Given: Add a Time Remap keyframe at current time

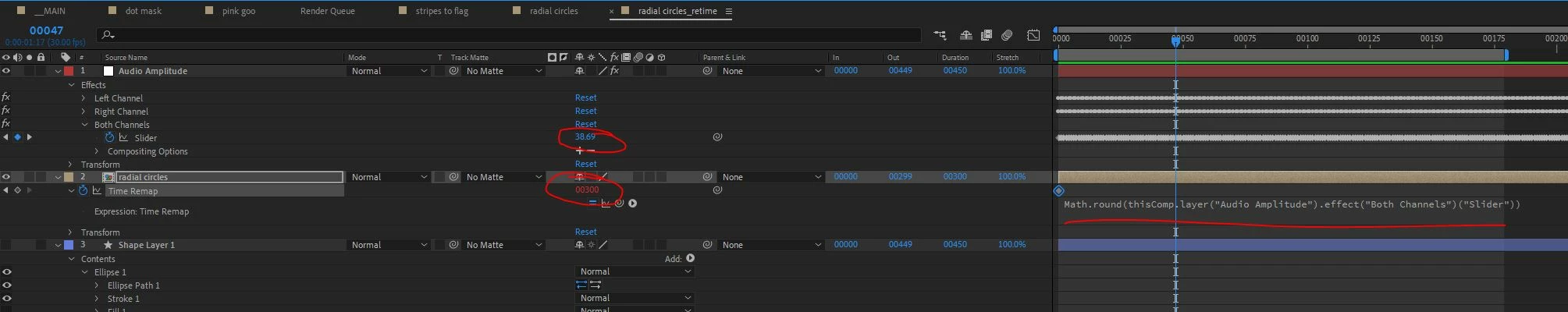Looking at the screenshot, I should tap(18, 190).
